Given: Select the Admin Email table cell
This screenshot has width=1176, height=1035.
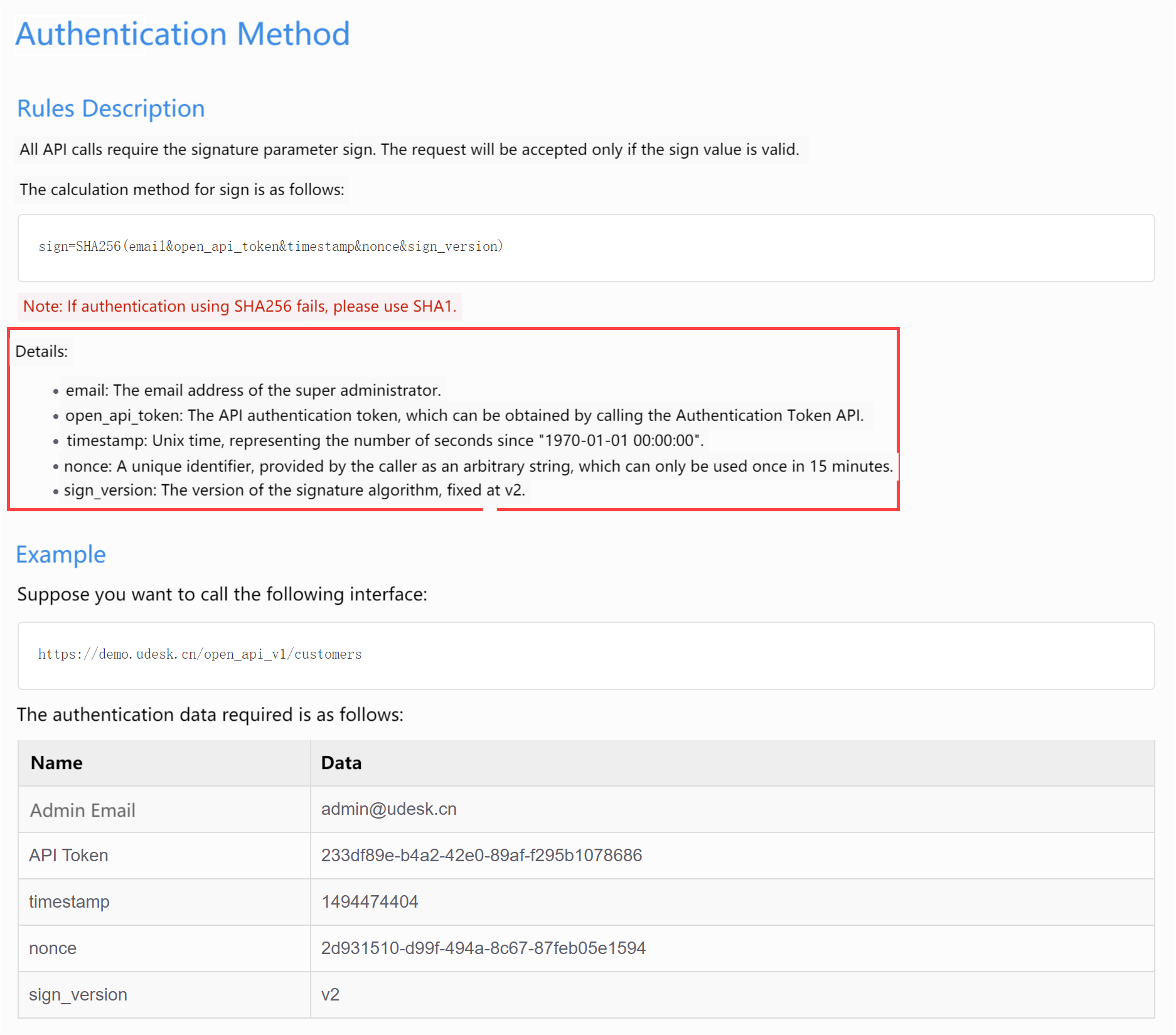Looking at the screenshot, I should point(82,810).
